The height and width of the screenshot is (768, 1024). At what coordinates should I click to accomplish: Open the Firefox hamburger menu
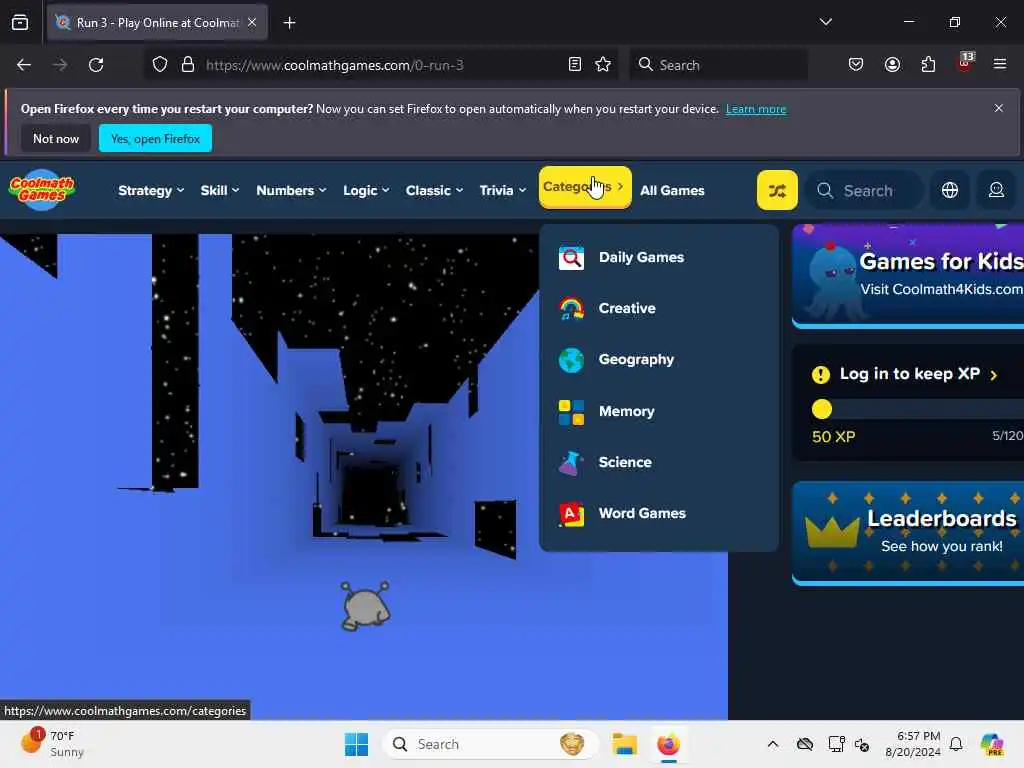[x=1000, y=64]
